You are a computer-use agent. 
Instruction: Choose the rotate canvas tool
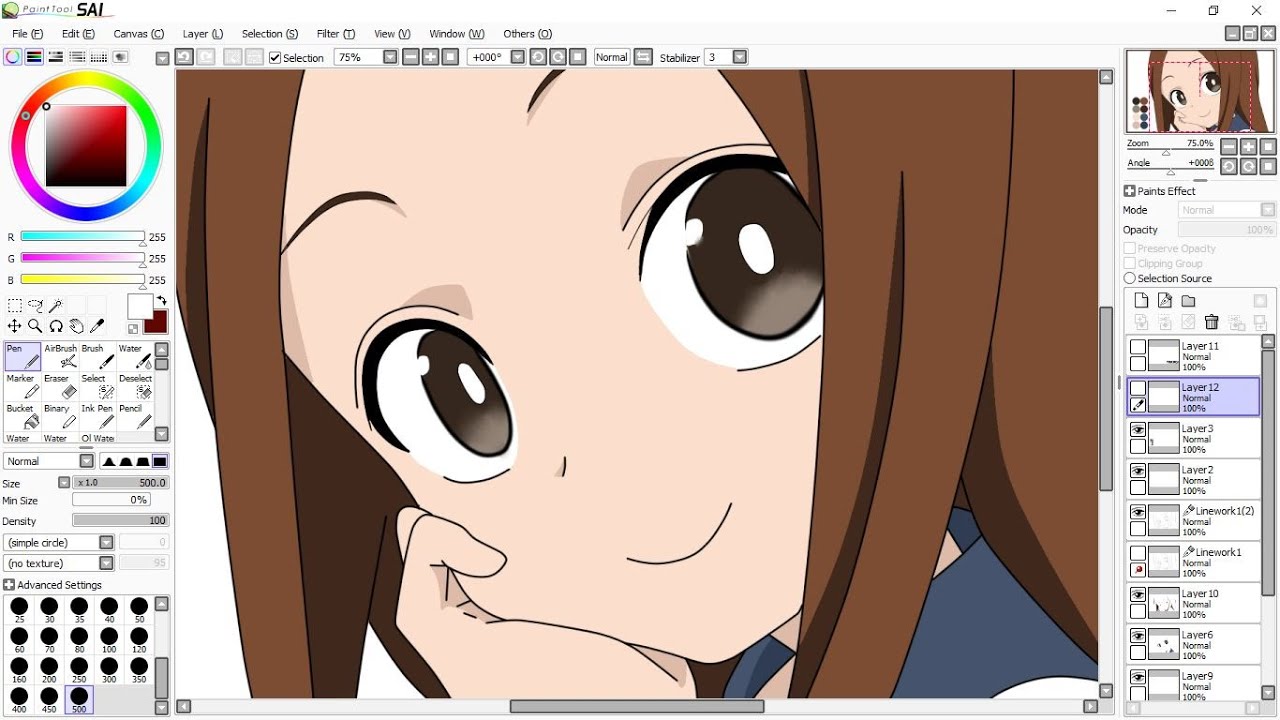pyautogui.click(x=56, y=326)
